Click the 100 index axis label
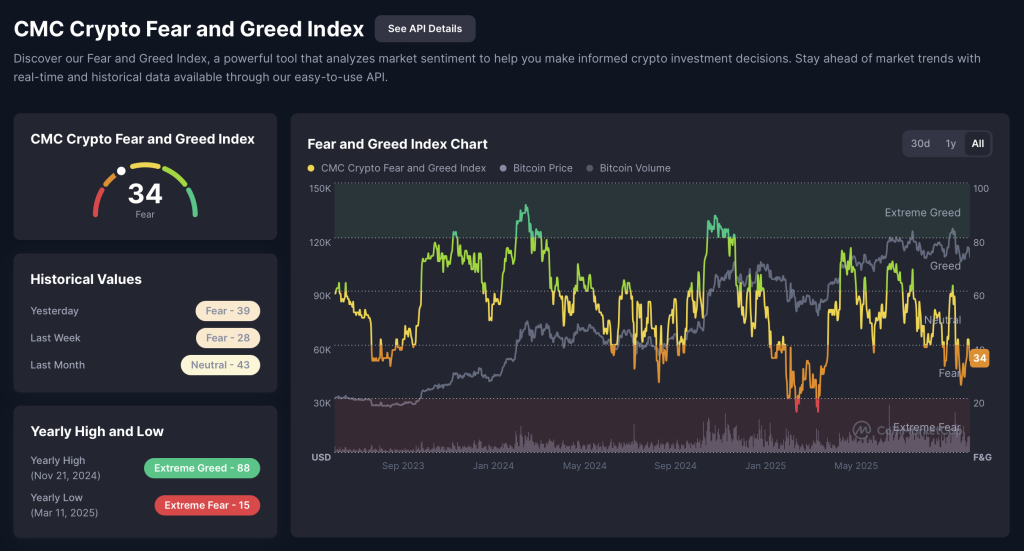 (x=981, y=189)
